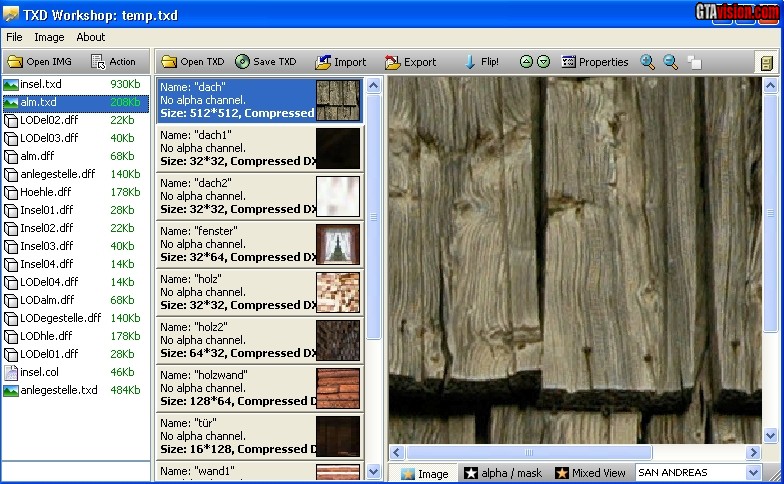Expand the SAN ANDREAS game selector
Screen dimensions: 784x484
[x=753, y=473]
